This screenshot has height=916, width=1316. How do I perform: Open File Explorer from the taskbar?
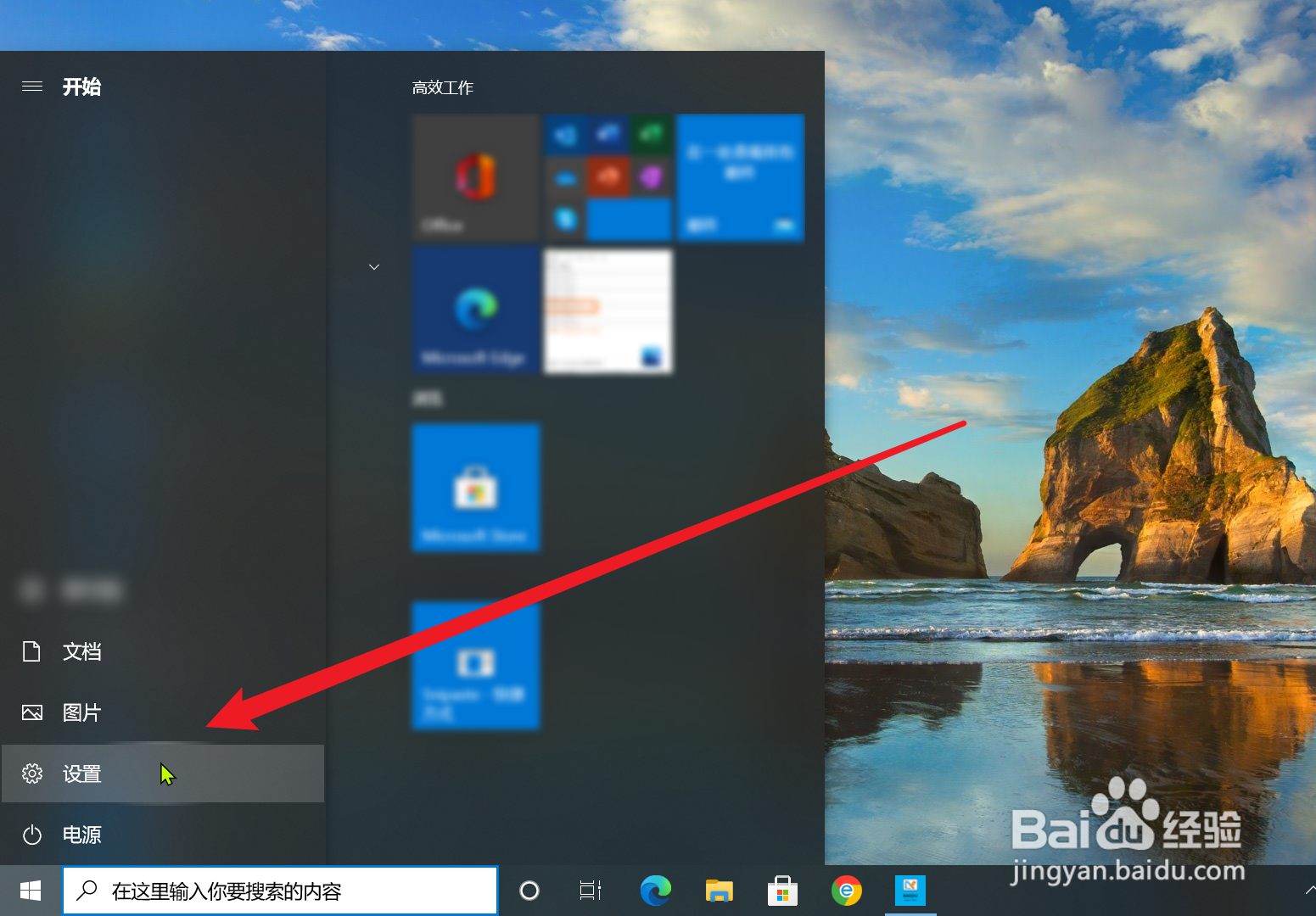[719, 891]
